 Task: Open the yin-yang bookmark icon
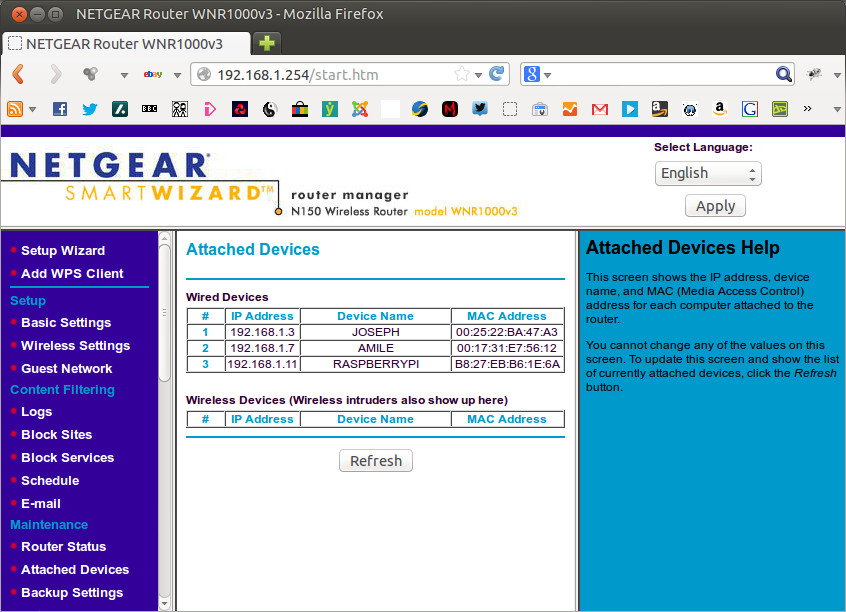click(270, 109)
